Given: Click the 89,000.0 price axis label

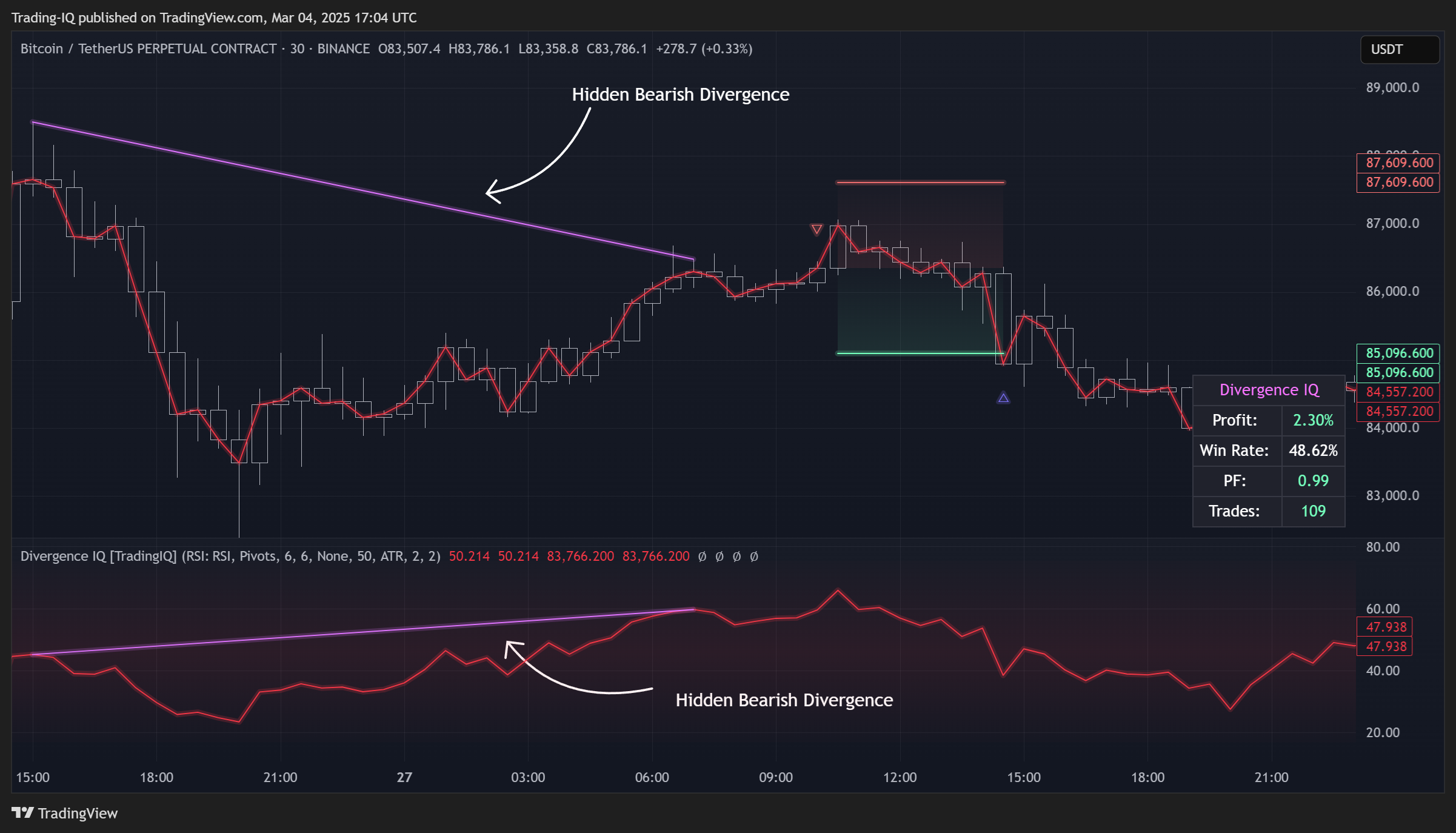Looking at the screenshot, I should tap(1392, 87).
